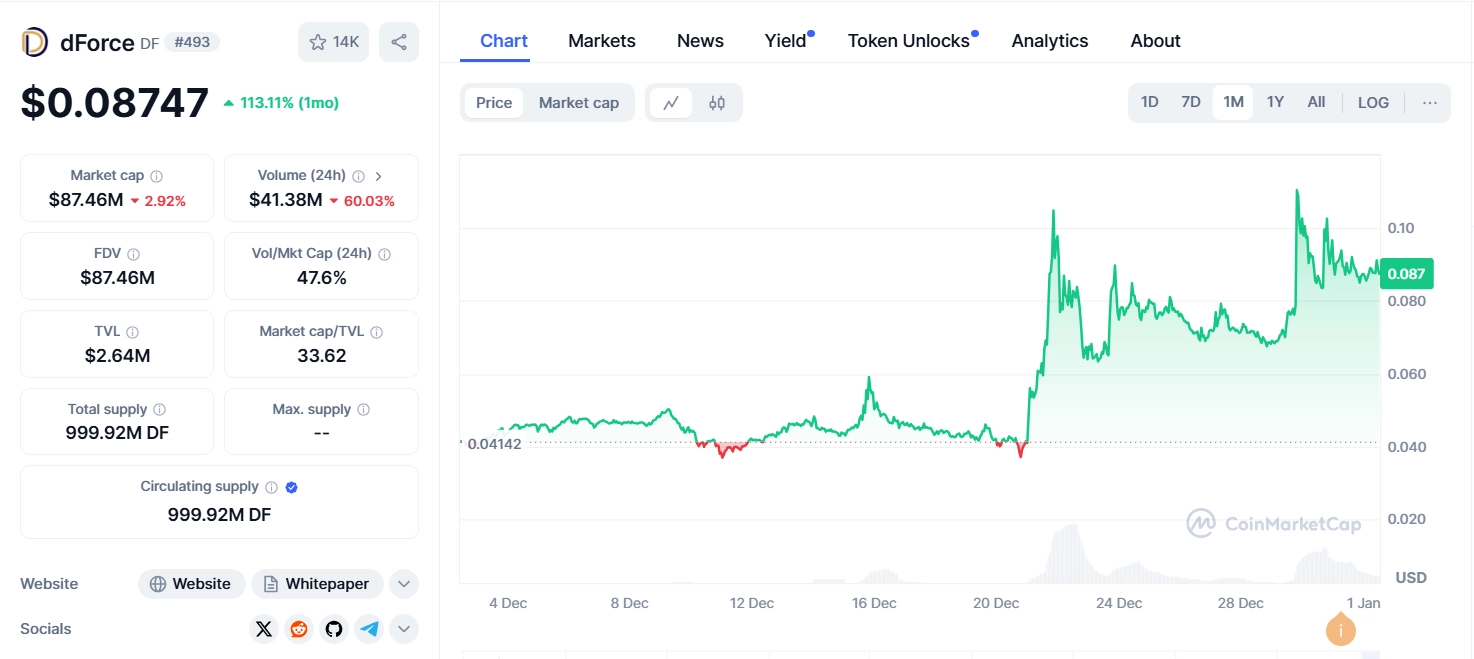Open the GitHub repository icon

click(333, 629)
